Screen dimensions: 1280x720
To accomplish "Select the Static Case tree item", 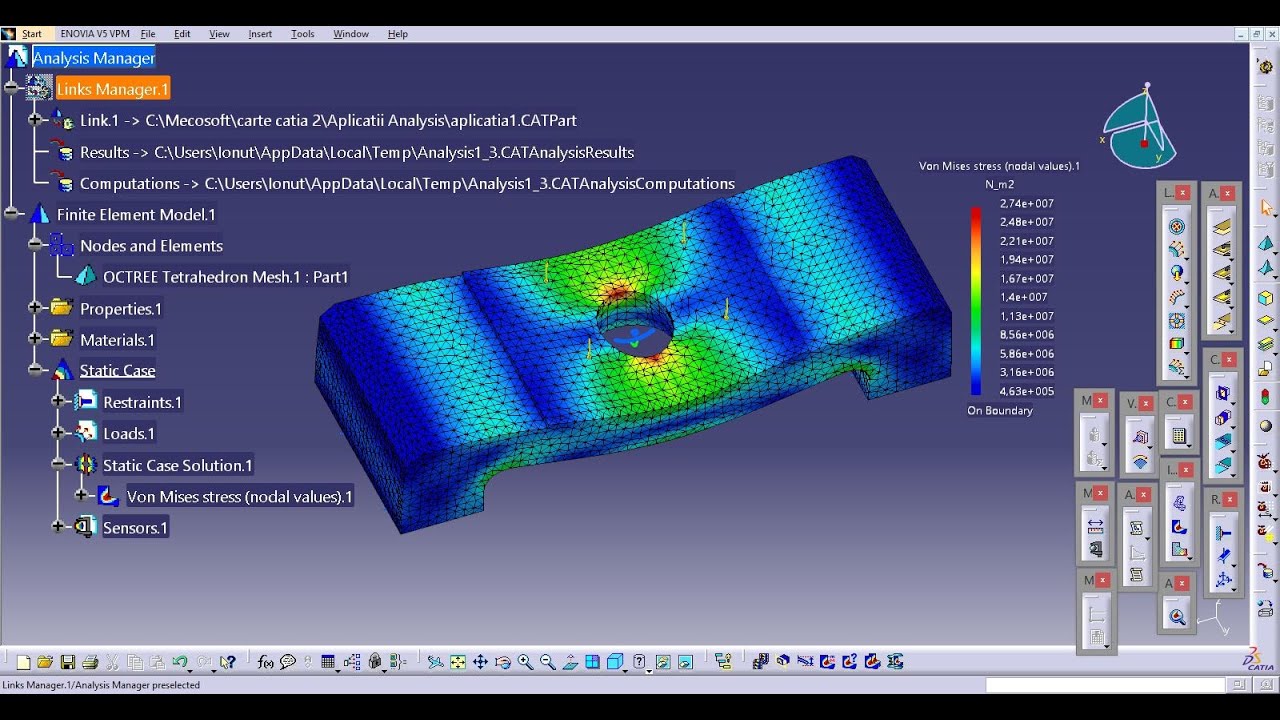I will [x=117, y=371].
